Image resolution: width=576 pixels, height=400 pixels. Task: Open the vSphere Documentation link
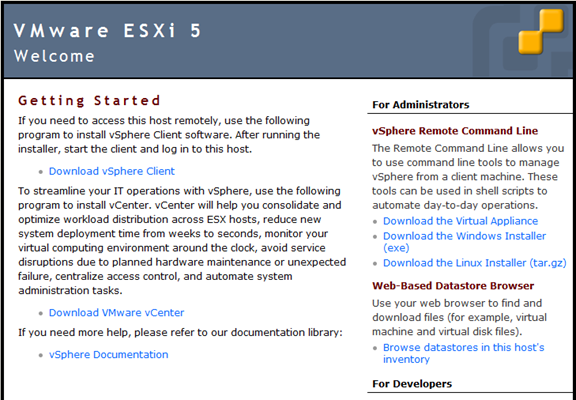click(108, 354)
